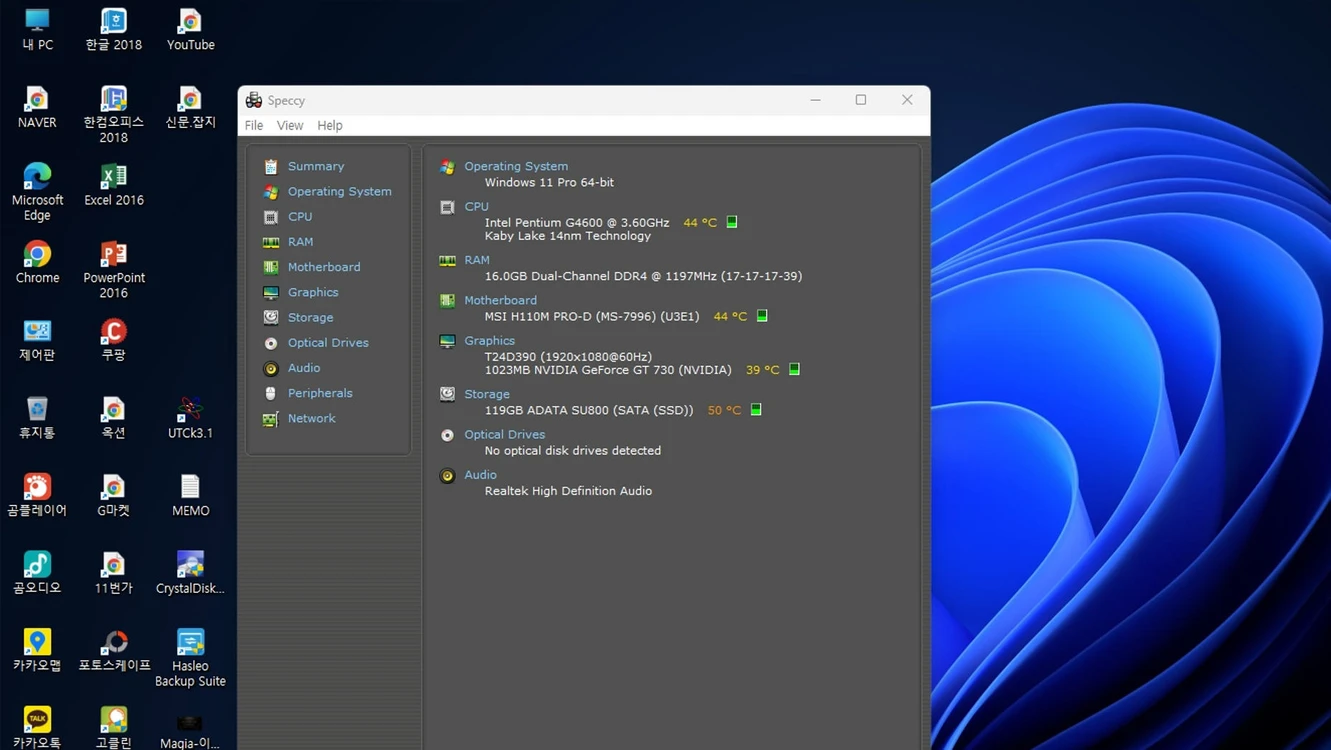Image resolution: width=1331 pixels, height=750 pixels.
Task: Maximize the Speccy window
Action: [861, 100]
